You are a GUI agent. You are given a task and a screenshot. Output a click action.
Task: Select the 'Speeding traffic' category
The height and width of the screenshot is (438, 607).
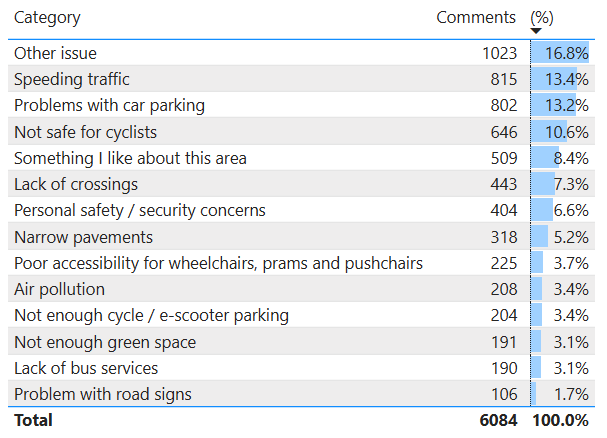(71, 79)
